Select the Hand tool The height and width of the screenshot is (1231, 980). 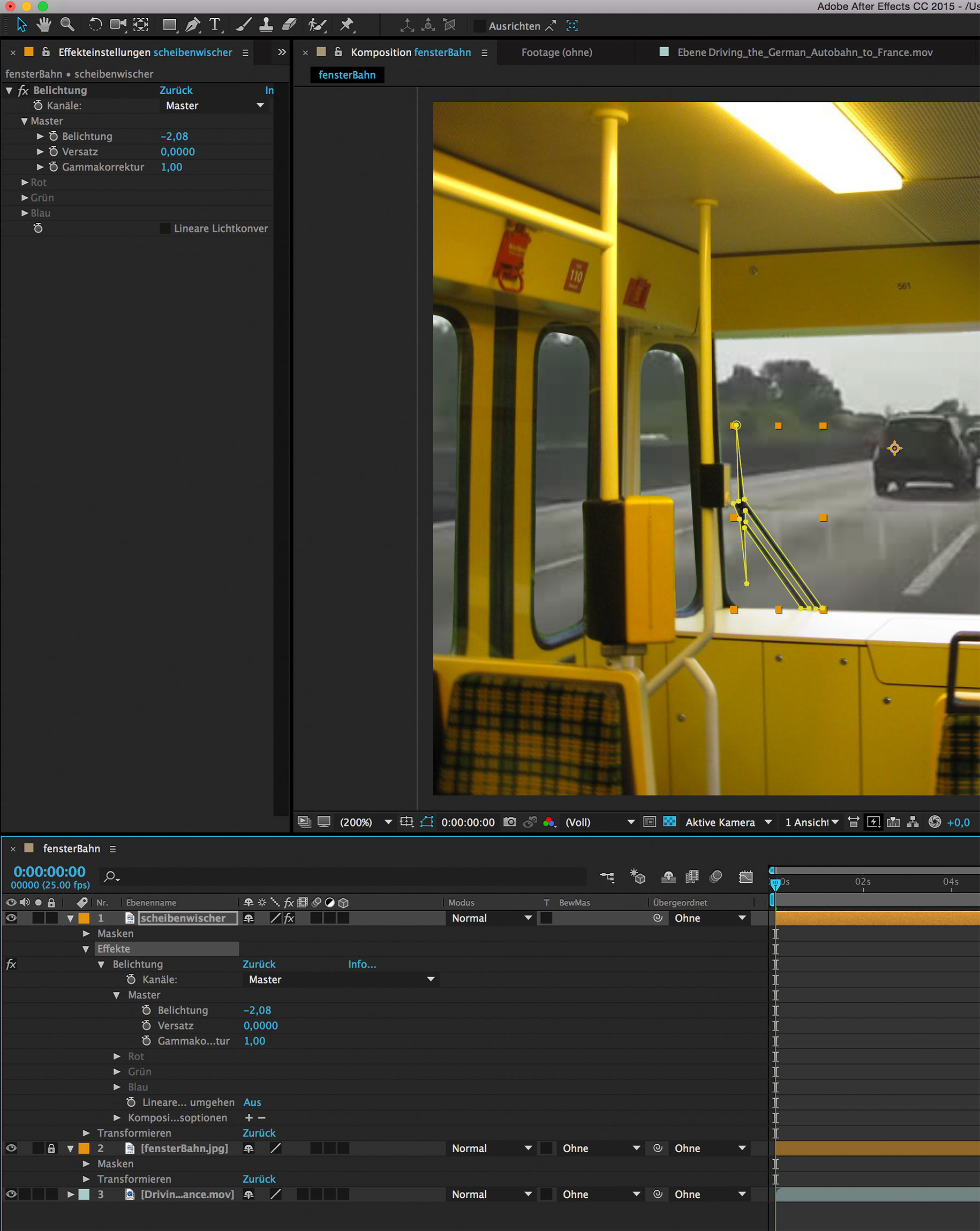tap(44, 25)
